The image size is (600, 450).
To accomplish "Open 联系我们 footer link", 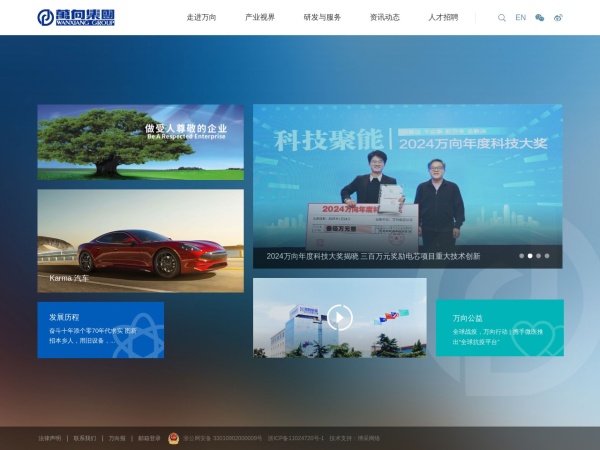I will [x=85, y=439].
